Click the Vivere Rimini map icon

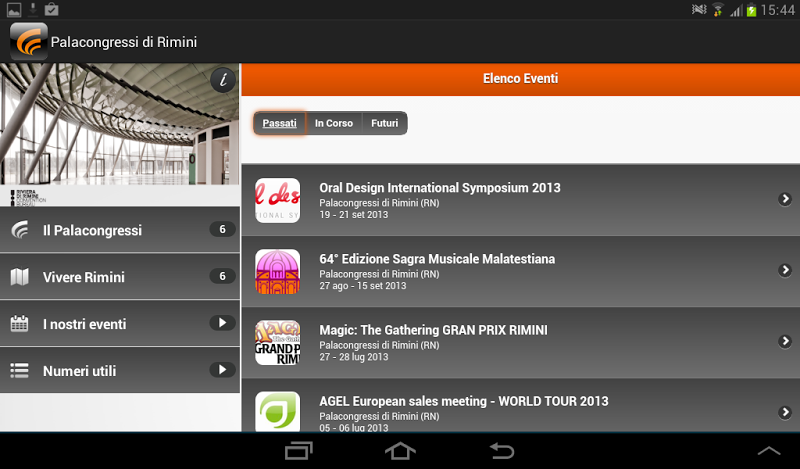[x=19, y=277]
